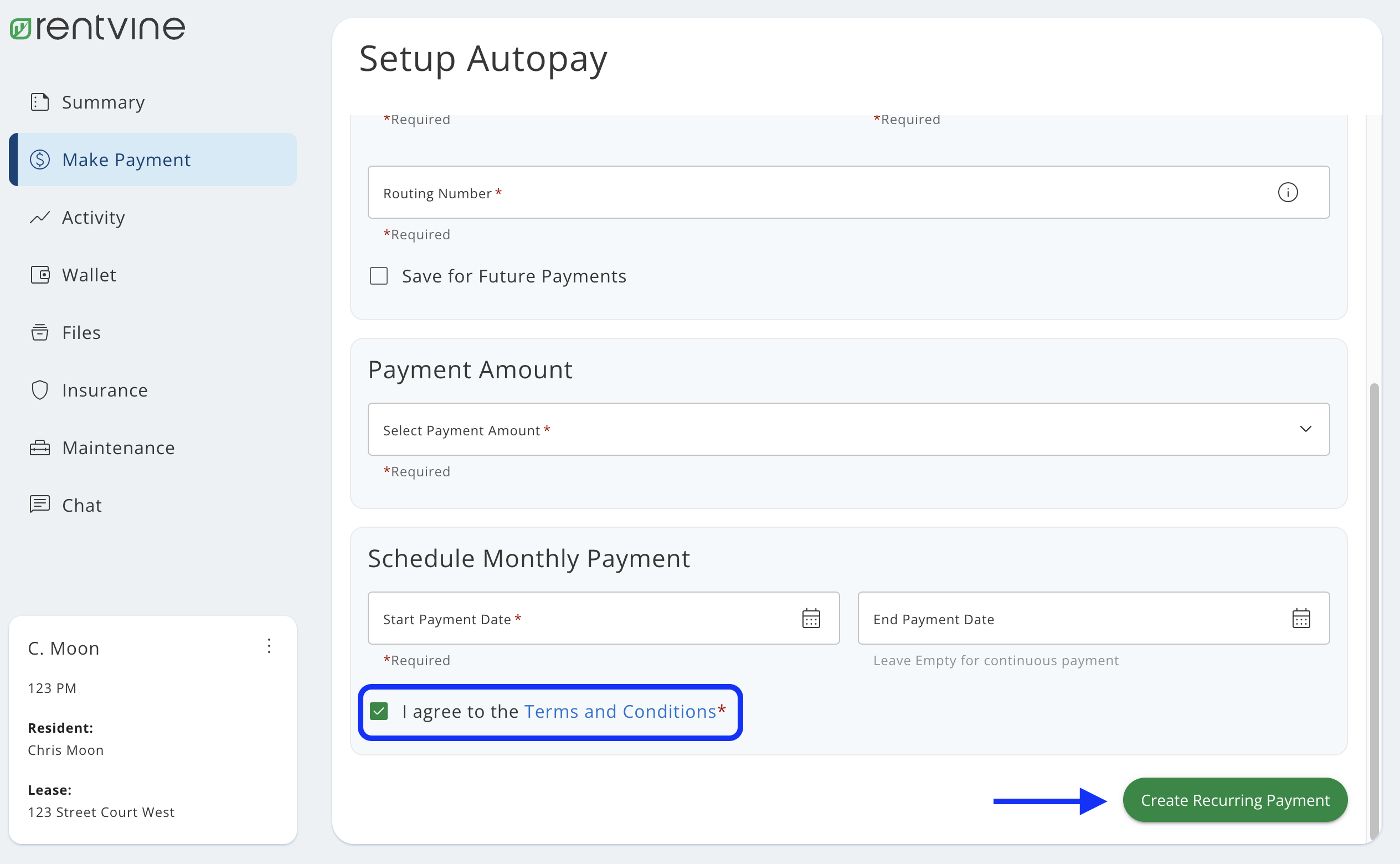Open the Terms and Conditions link

click(x=620, y=712)
